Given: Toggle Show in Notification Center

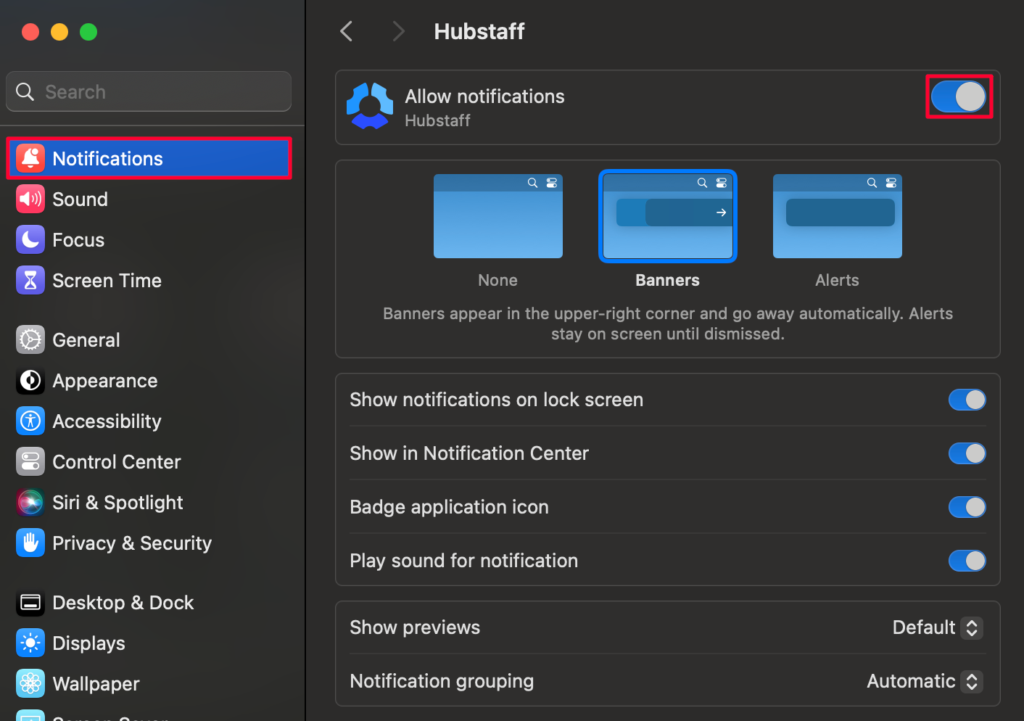Looking at the screenshot, I should tap(967, 453).
